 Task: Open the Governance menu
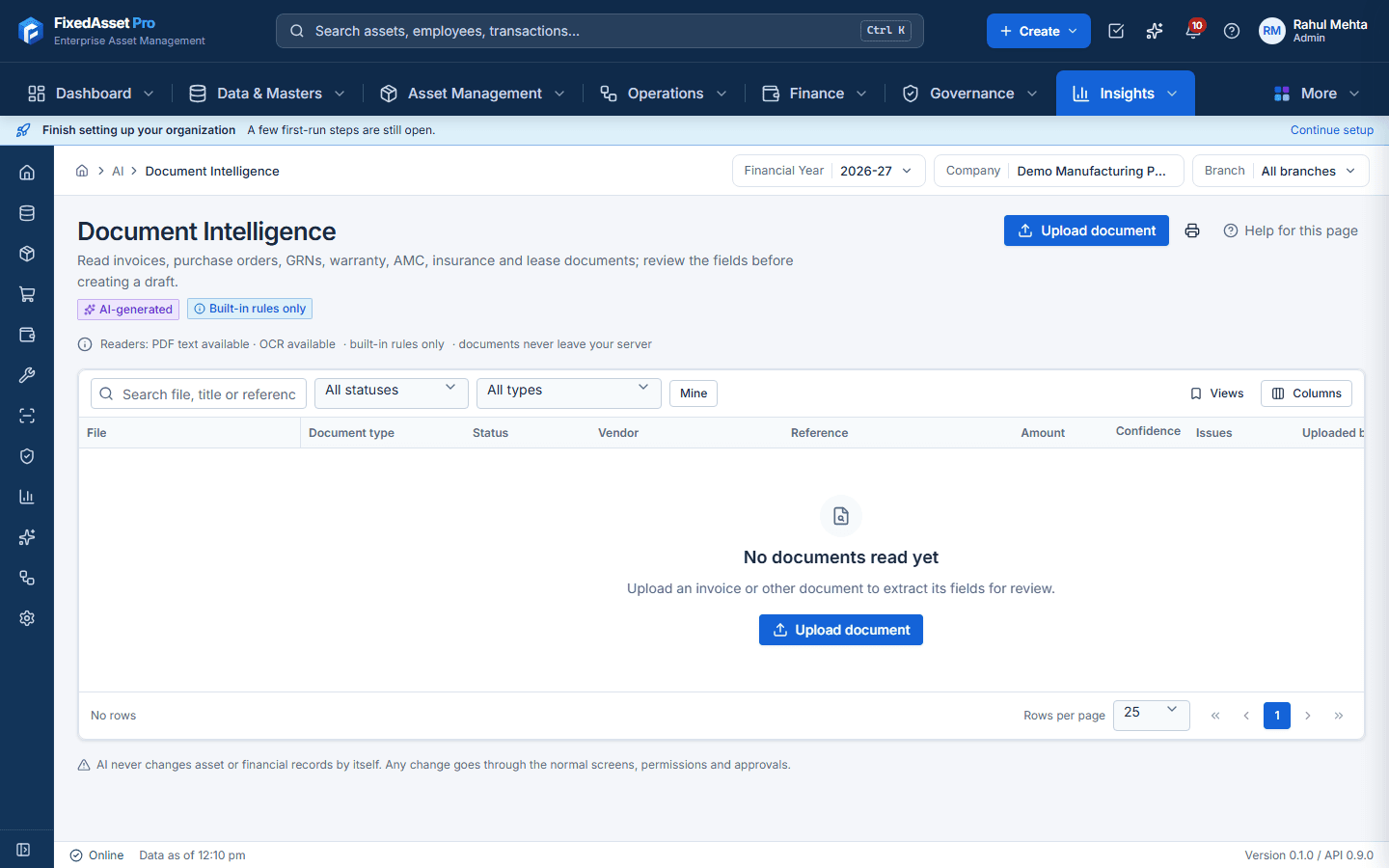click(x=970, y=94)
